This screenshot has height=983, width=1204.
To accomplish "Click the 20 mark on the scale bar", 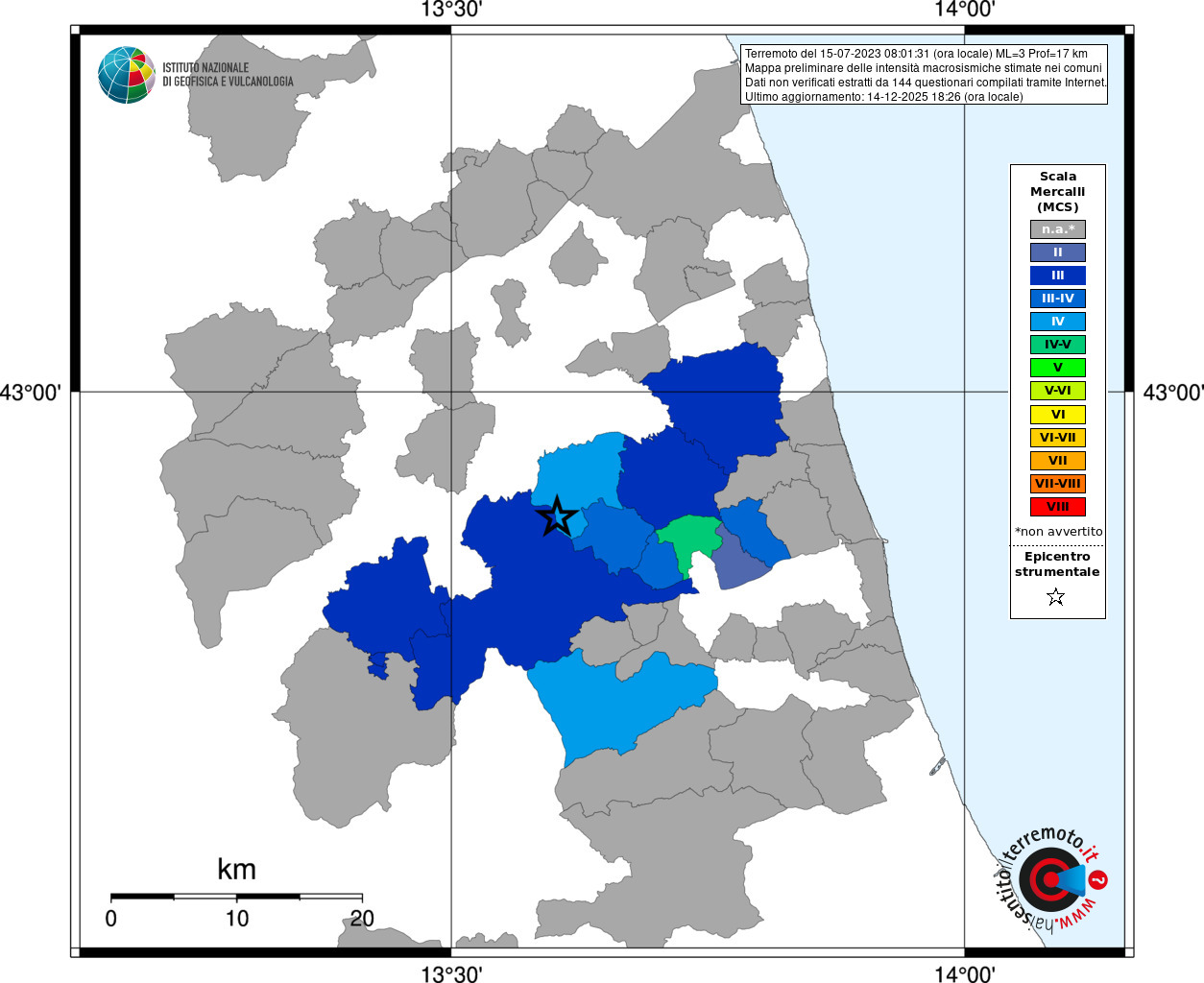I will (362, 919).
